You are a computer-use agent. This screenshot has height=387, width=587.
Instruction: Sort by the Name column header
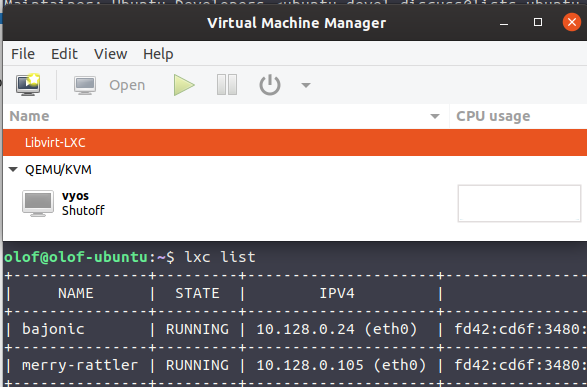tap(226, 116)
